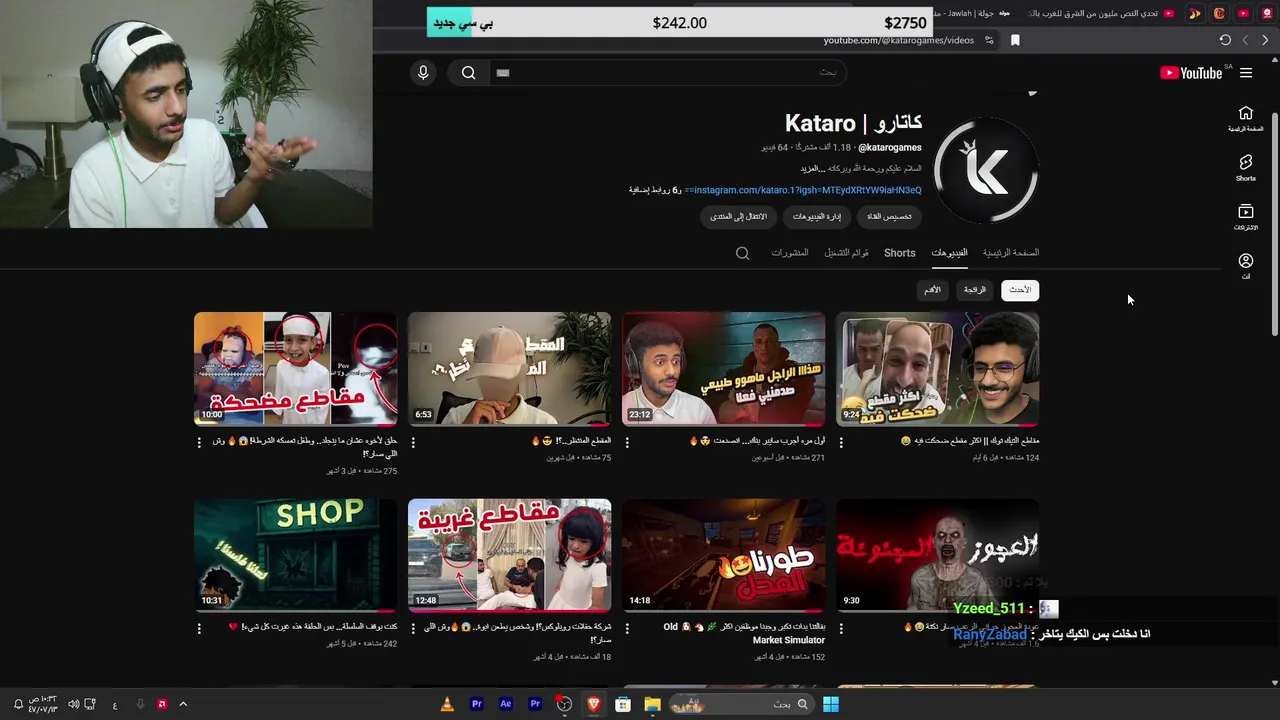Open the 23:12 video thumbnail
This screenshot has height=720, width=1280.
tap(724, 369)
